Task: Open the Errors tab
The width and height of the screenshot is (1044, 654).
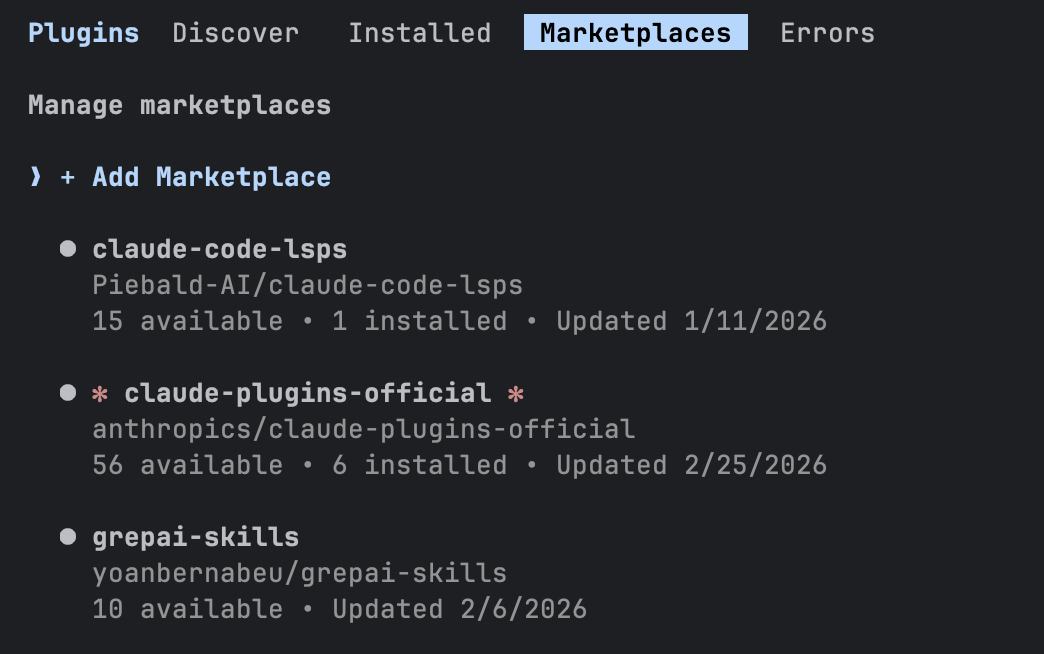Action: (828, 33)
